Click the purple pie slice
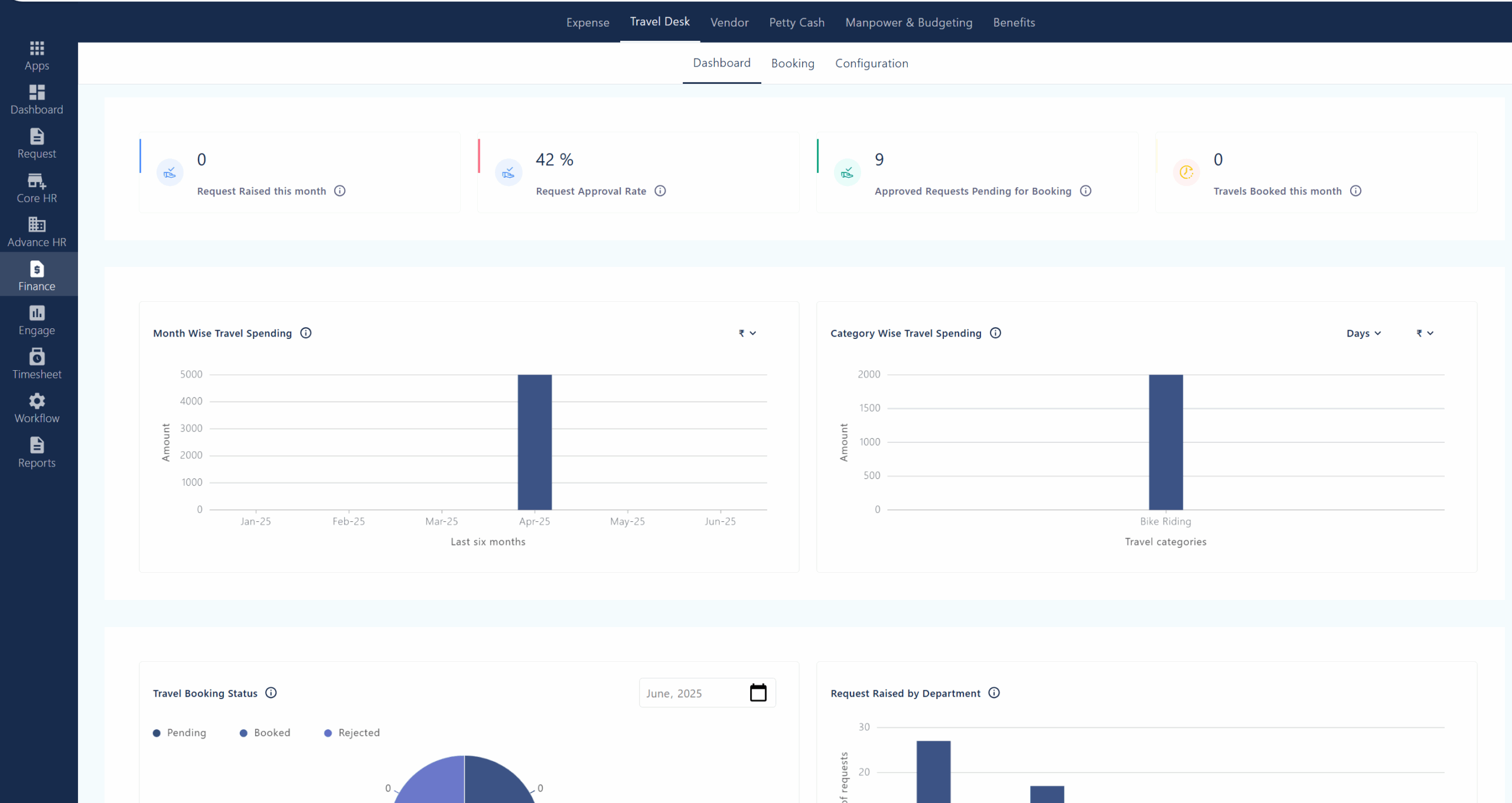This screenshot has height=803, width=1512. click(x=434, y=782)
